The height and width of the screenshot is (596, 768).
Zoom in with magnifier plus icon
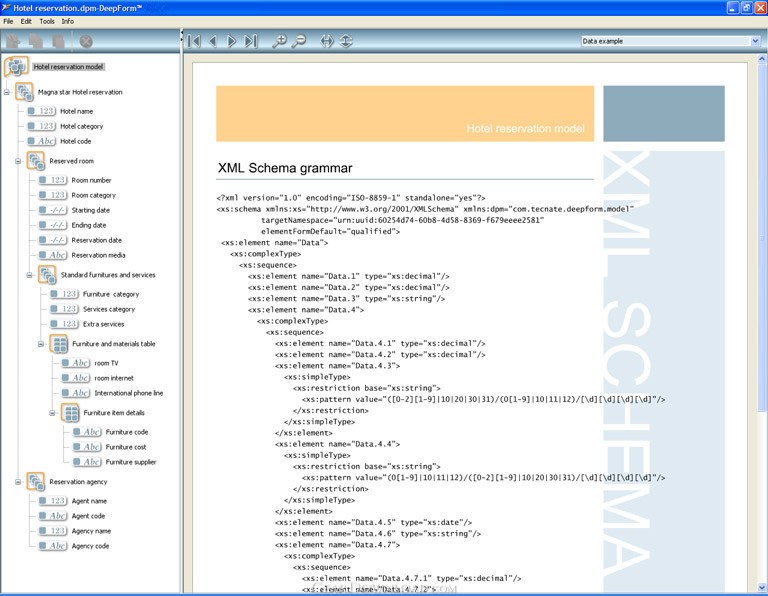point(279,41)
